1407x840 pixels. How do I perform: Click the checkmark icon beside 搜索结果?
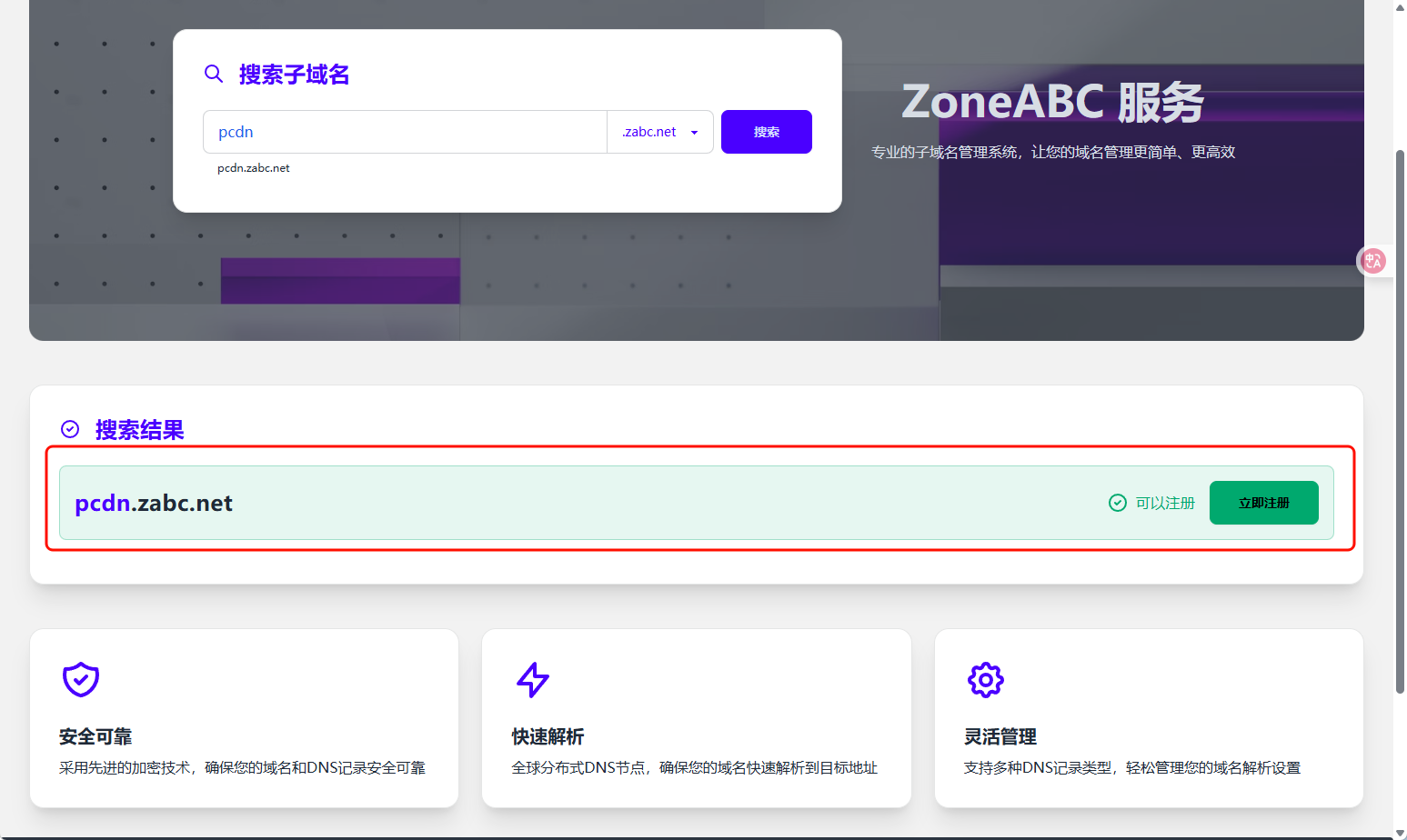click(x=70, y=429)
